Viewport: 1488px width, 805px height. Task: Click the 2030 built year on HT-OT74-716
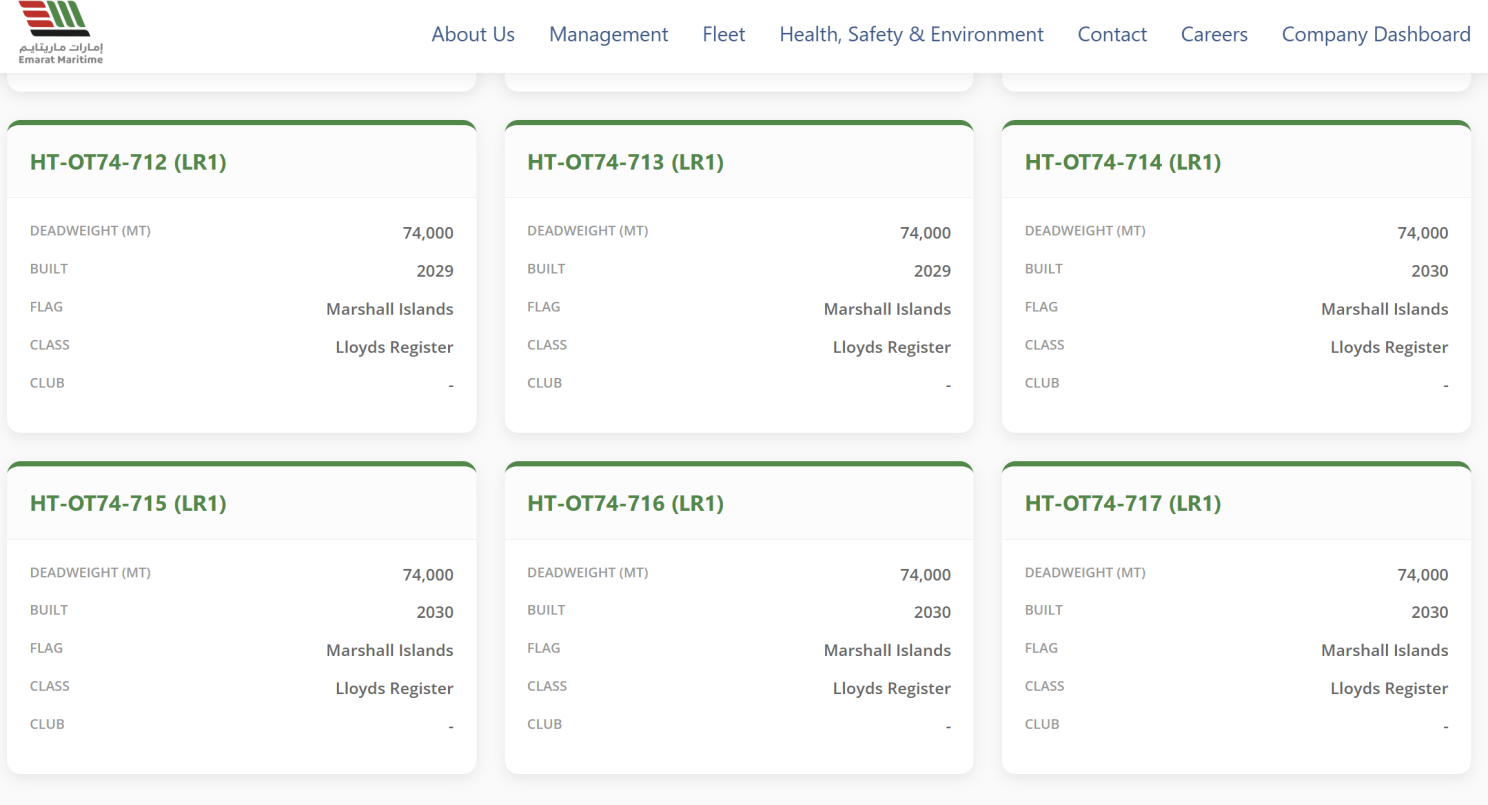click(x=932, y=612)
